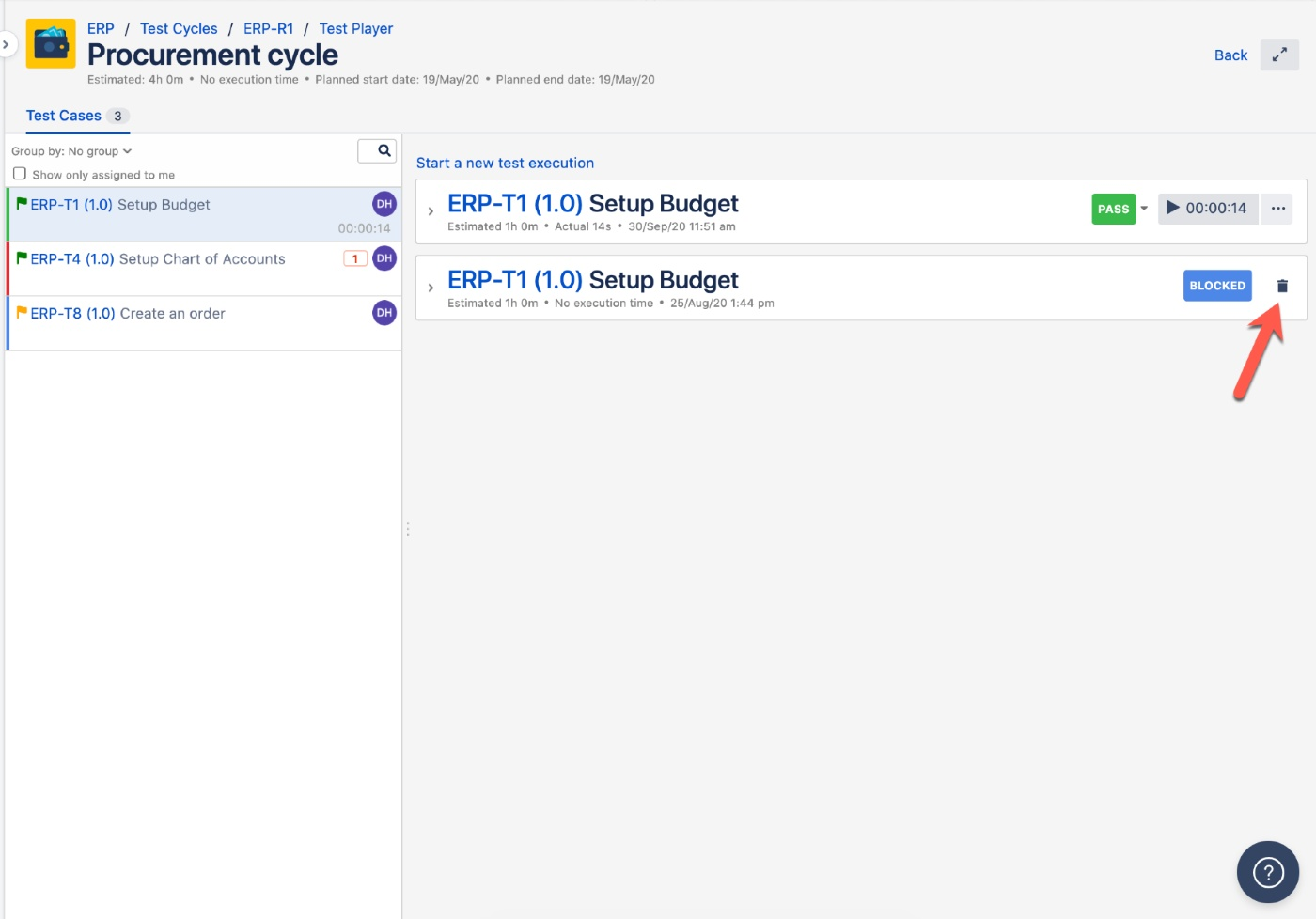Select ERP-T4 Setup Chart of Accounts

(x=158, y=259)
